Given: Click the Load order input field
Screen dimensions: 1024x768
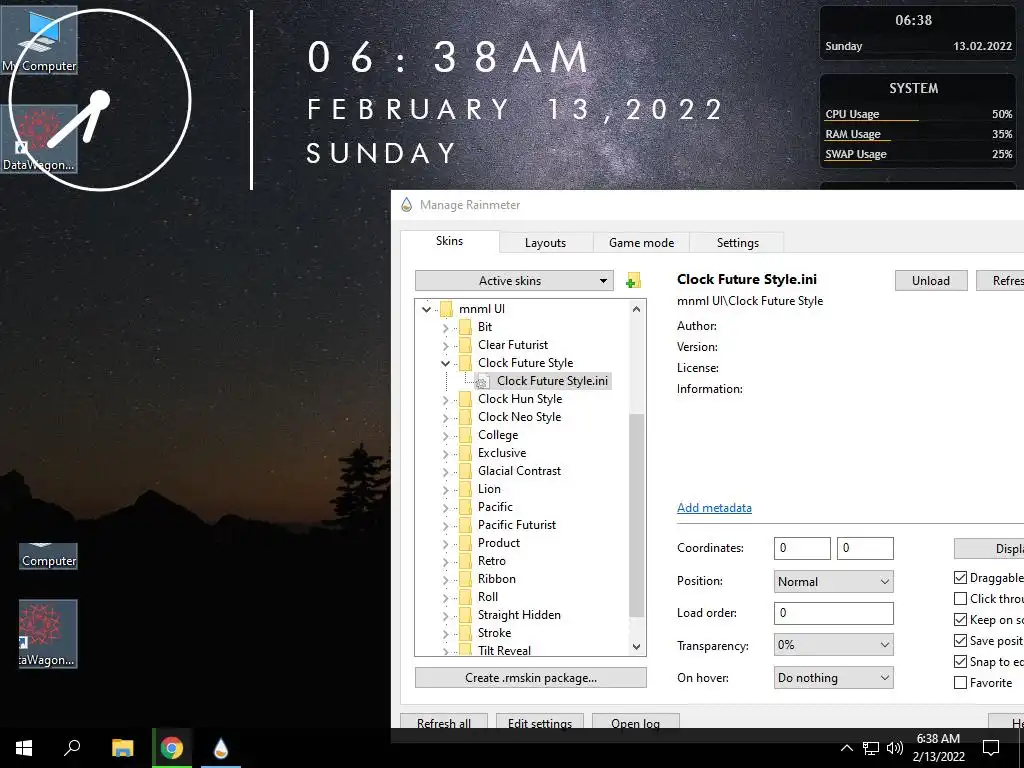Looking at the screenshot, I should pyautogui.click(x=833, y=613).
